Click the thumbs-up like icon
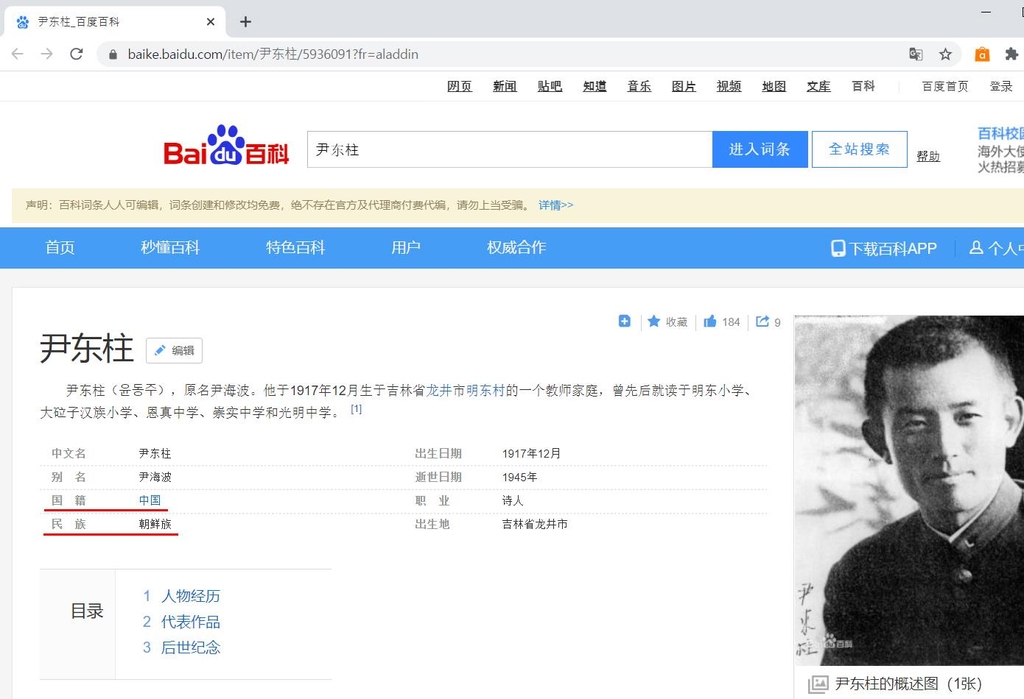Screen dimensions: 1024x699 click(710, 322)
